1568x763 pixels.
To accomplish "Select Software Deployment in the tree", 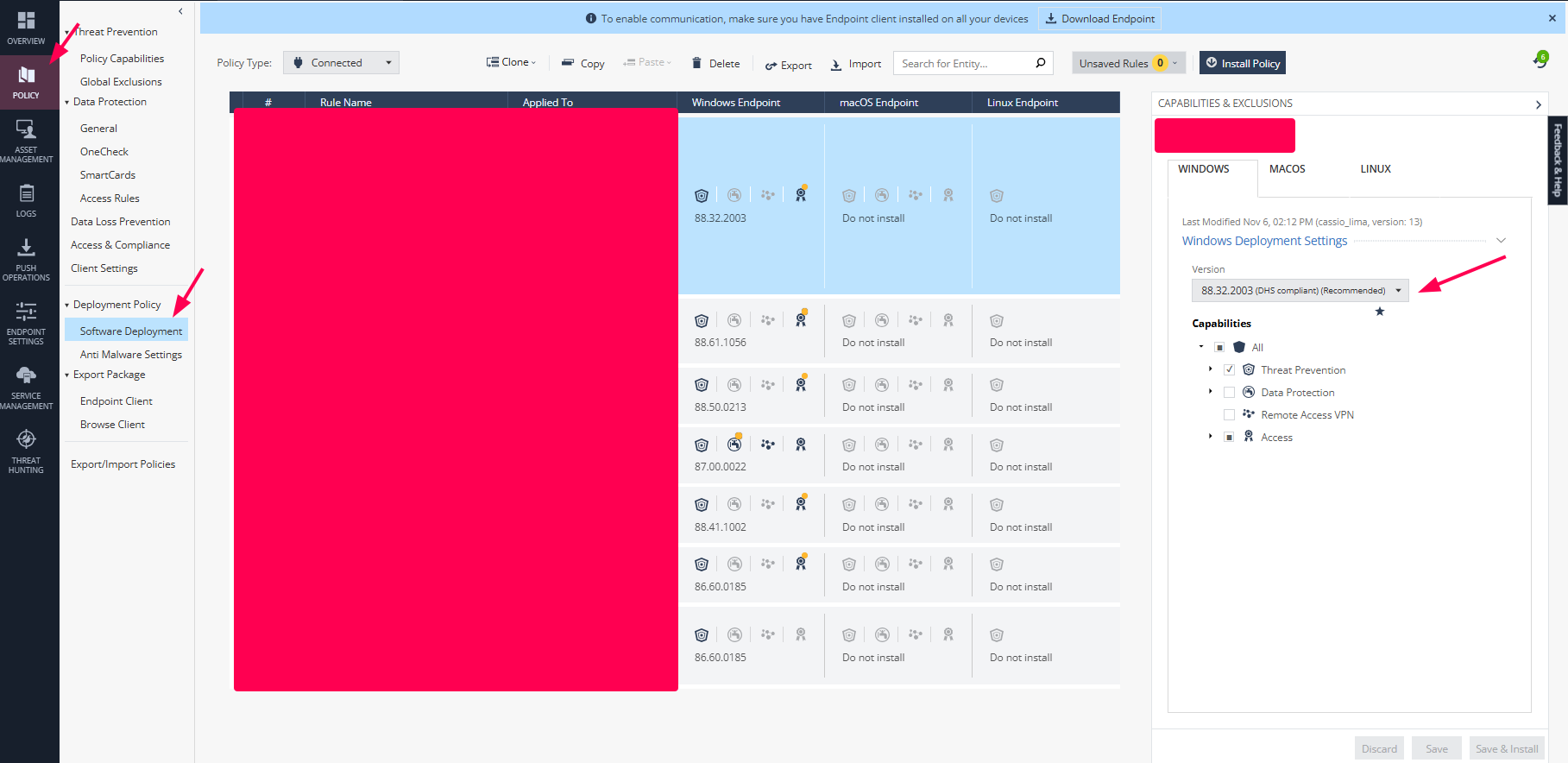I will 127,331.
